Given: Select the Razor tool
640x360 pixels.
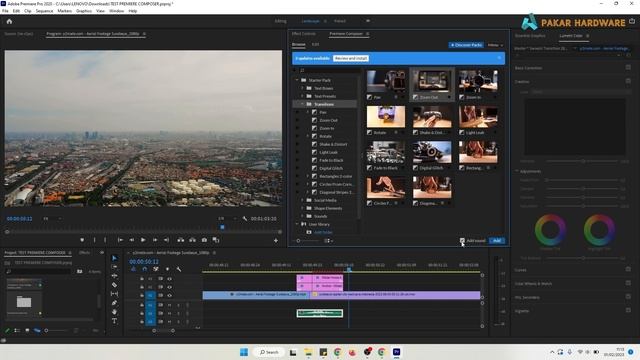Looking at the screenshot, I should coord(114,285).
